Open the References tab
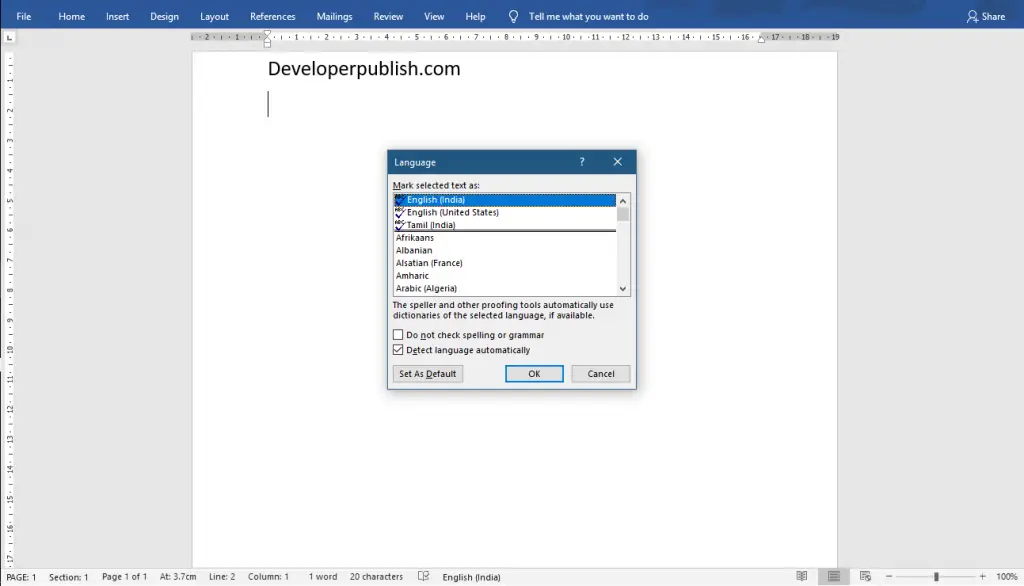Image resolution: width=1024 pixels, height=586 pixels. 272,16
